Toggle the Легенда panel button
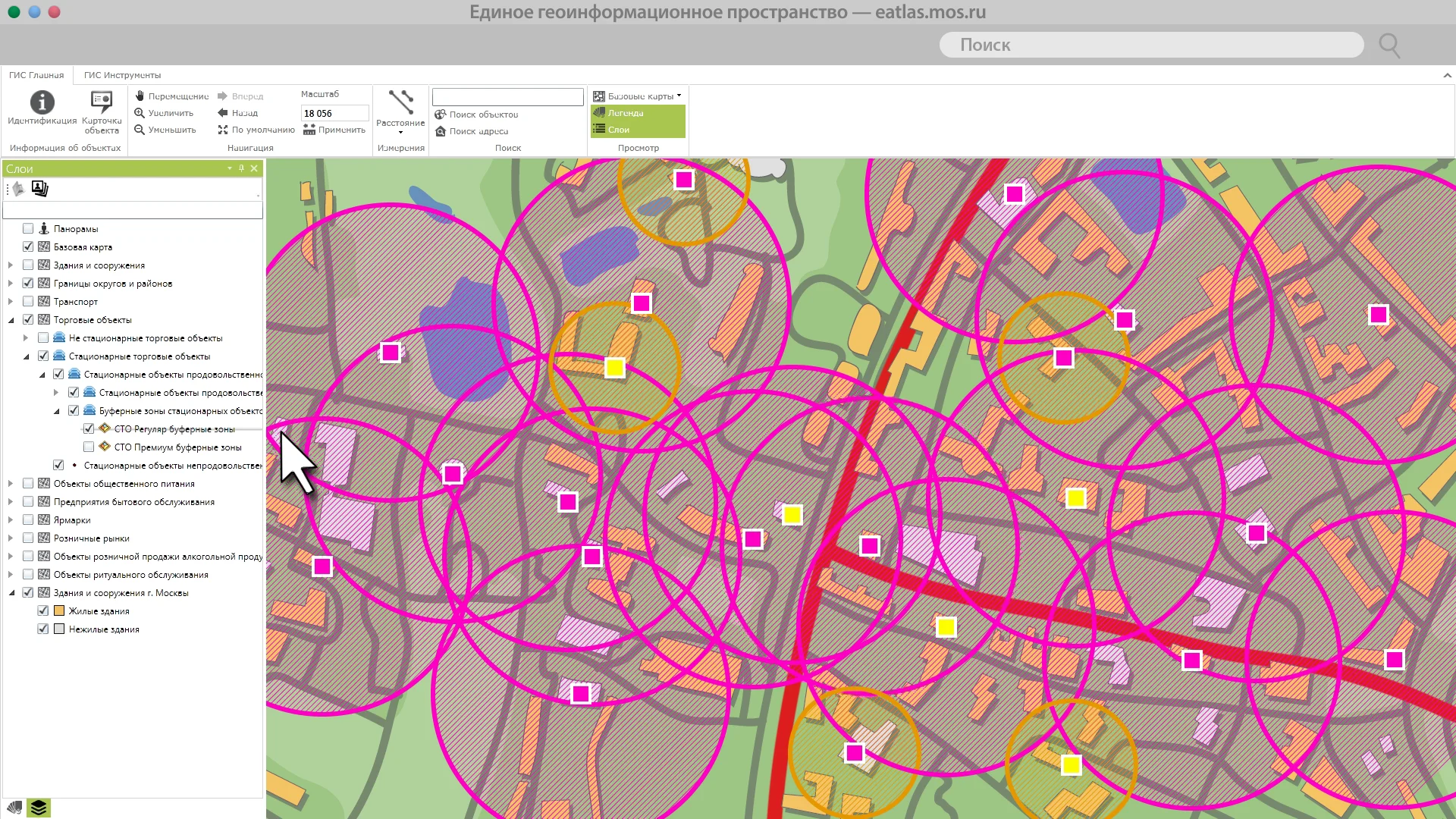The image size is (1456, 819). pyautogui.click(x=638, y=113)
